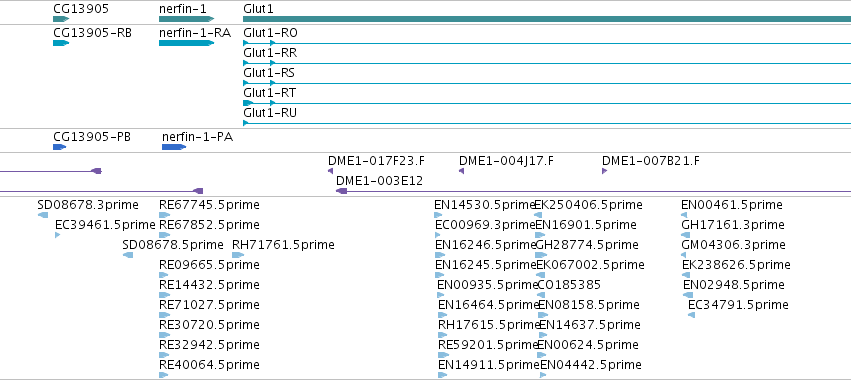This screenshot has width=851, height=380.
Task: Select the RH71761.5prime EST arrow
Action: (x=238, y=255)
